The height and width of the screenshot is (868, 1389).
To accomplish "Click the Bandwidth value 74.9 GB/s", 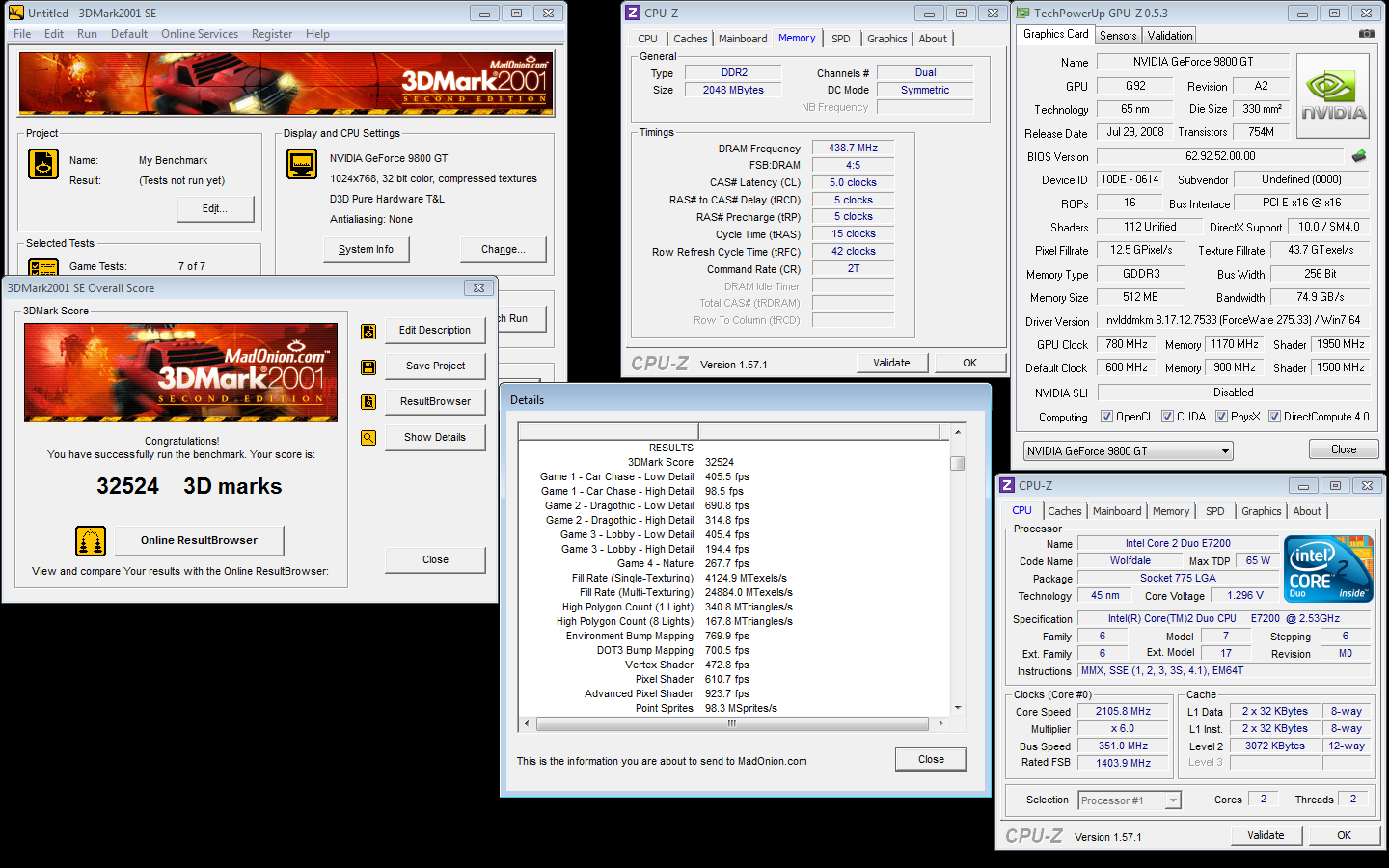I will [x=1320, y=297].
